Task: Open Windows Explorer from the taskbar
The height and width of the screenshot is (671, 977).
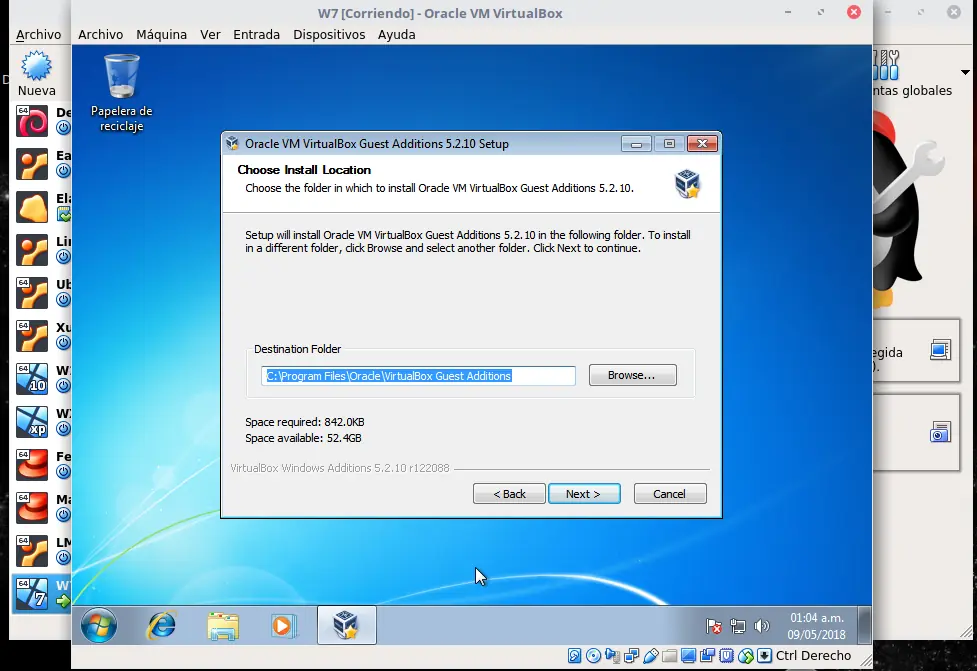Action: tap(222, 626)
